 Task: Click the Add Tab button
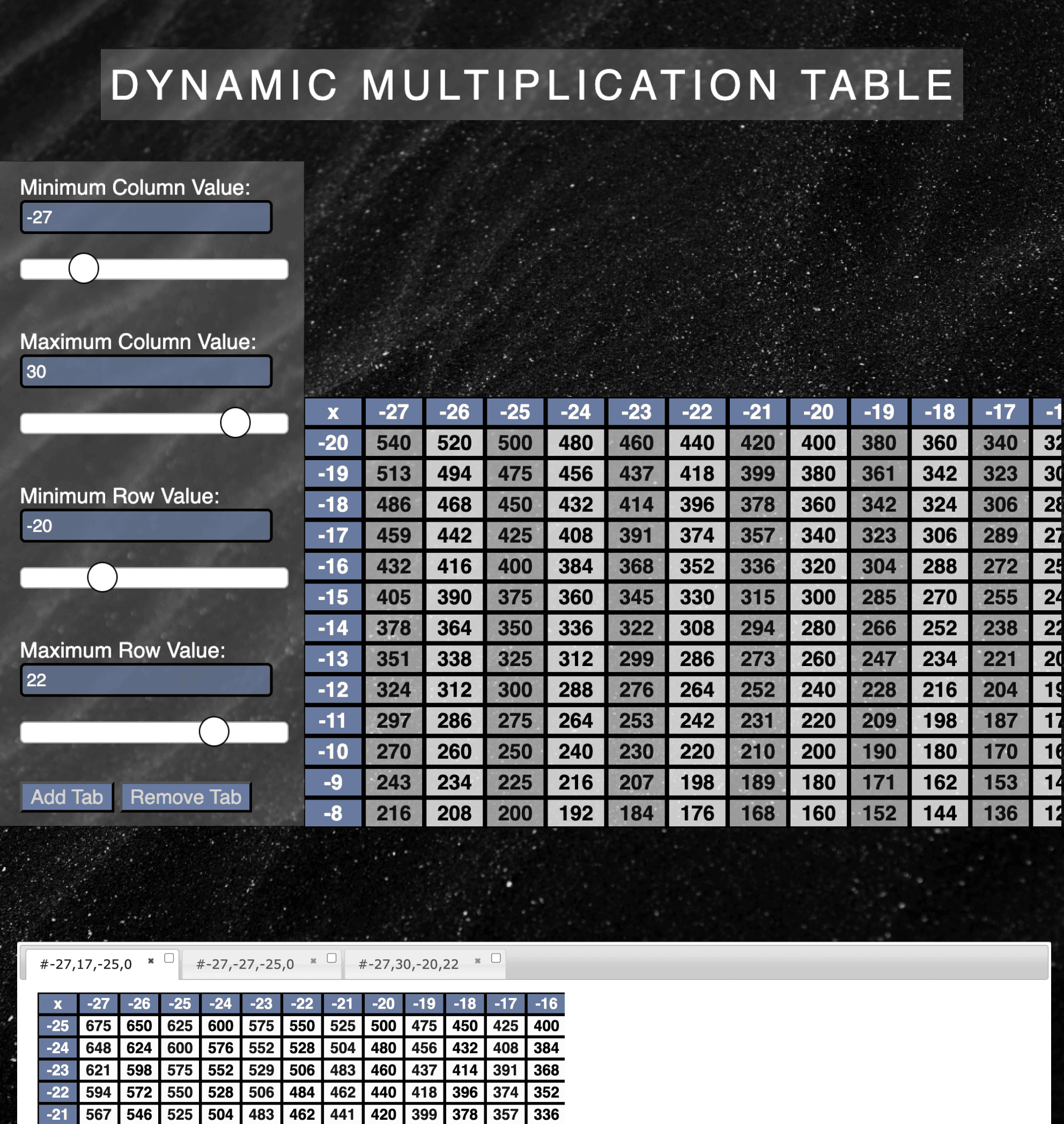tap(67, 797)
